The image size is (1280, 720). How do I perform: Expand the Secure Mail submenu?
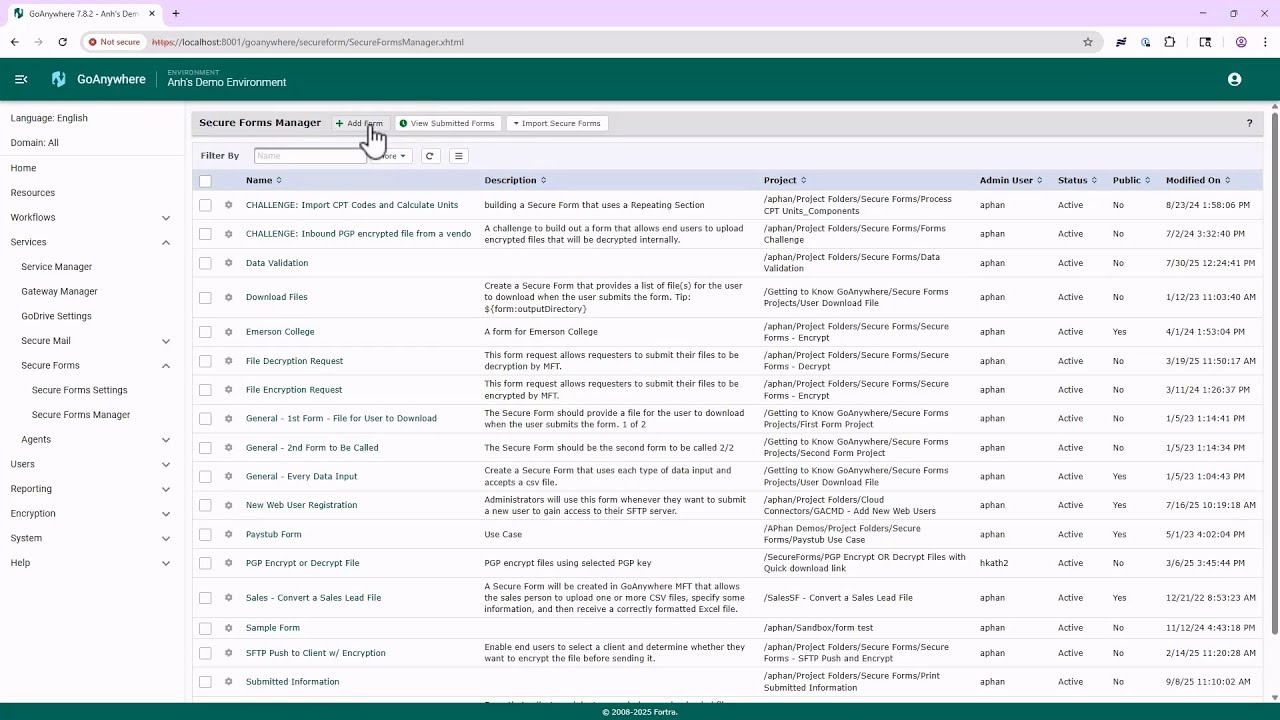pos(166,341)
